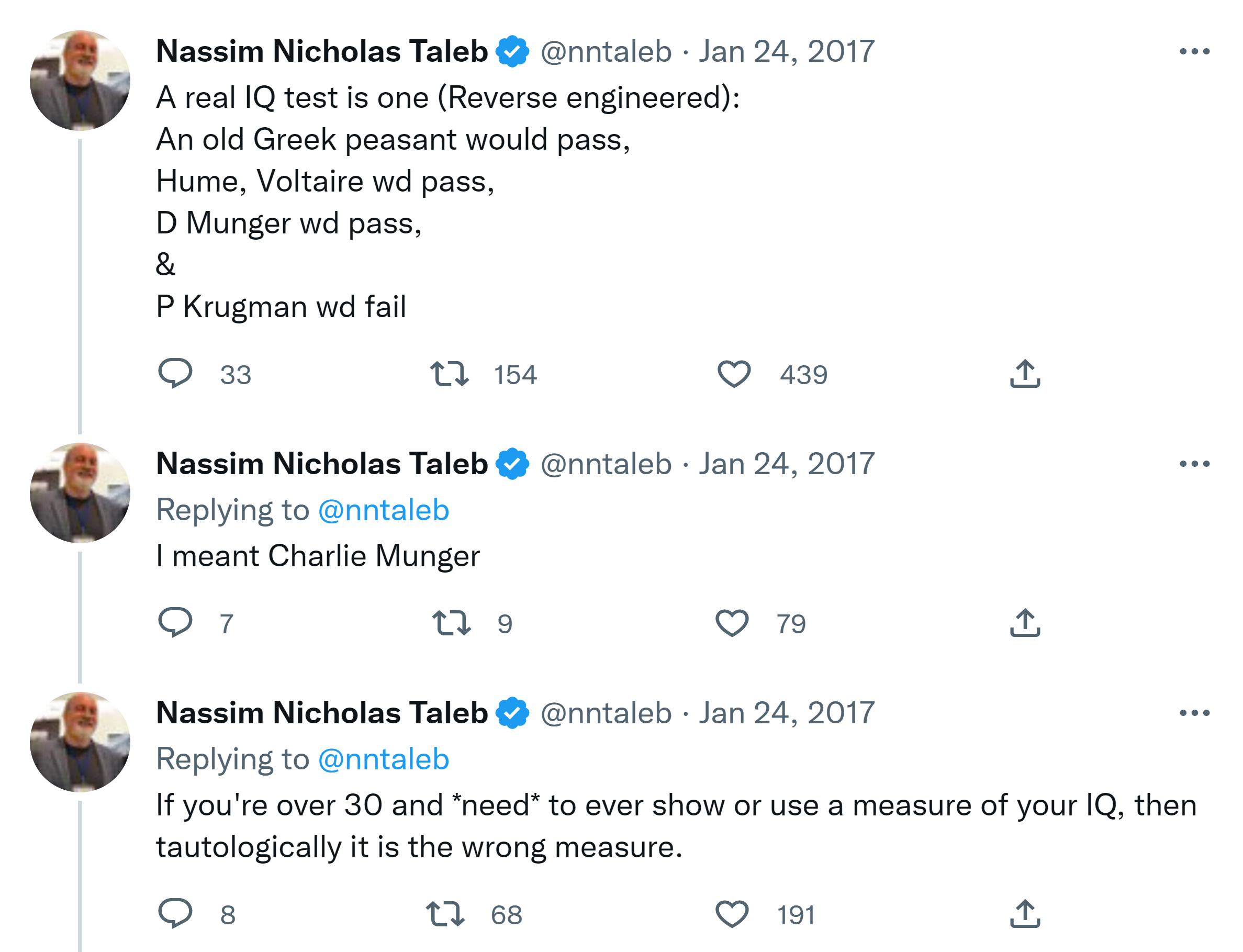The image size is (1243, 952).
Task: Share the 'tautologically wrong measure' tweet
Action: coord(1024,913)
